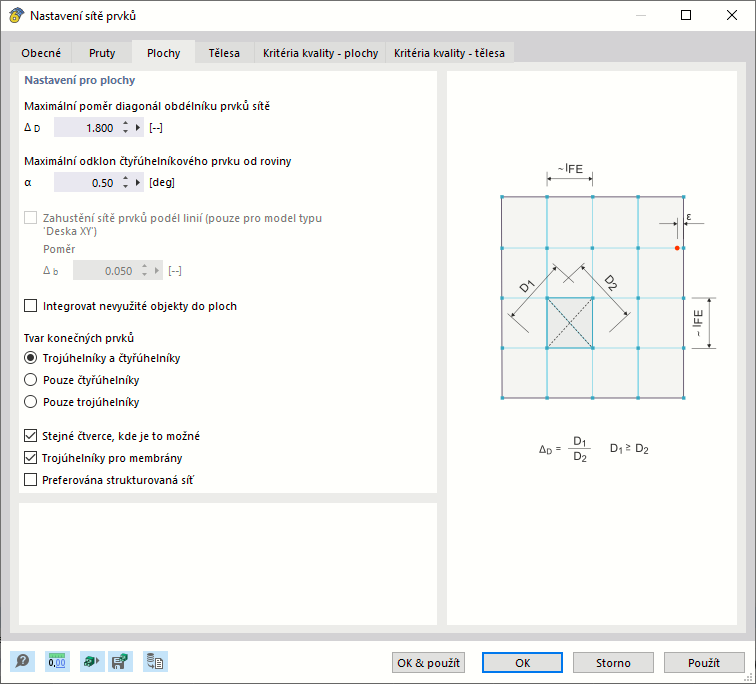The width and height of the screenshot is (756, 684).
Task: Open Kritéria kvality - plochy tab
Action: click(320, 53)
